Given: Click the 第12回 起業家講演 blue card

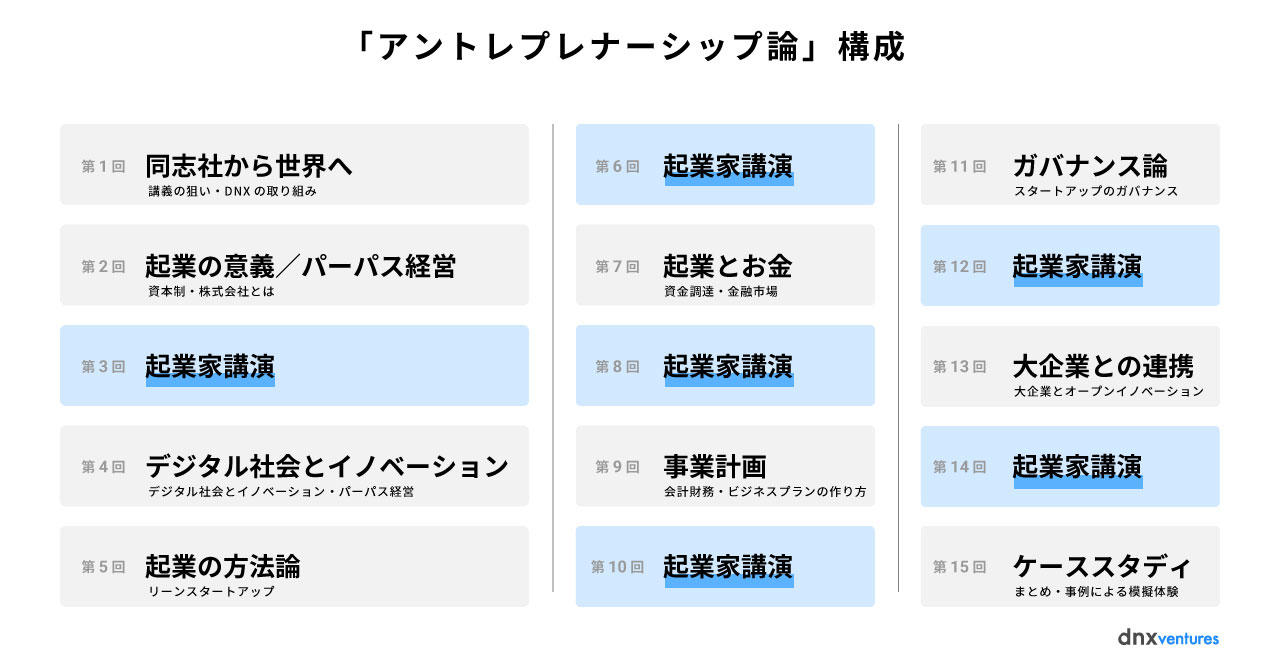Looking at the screenshot, I should coord(1070,265).
